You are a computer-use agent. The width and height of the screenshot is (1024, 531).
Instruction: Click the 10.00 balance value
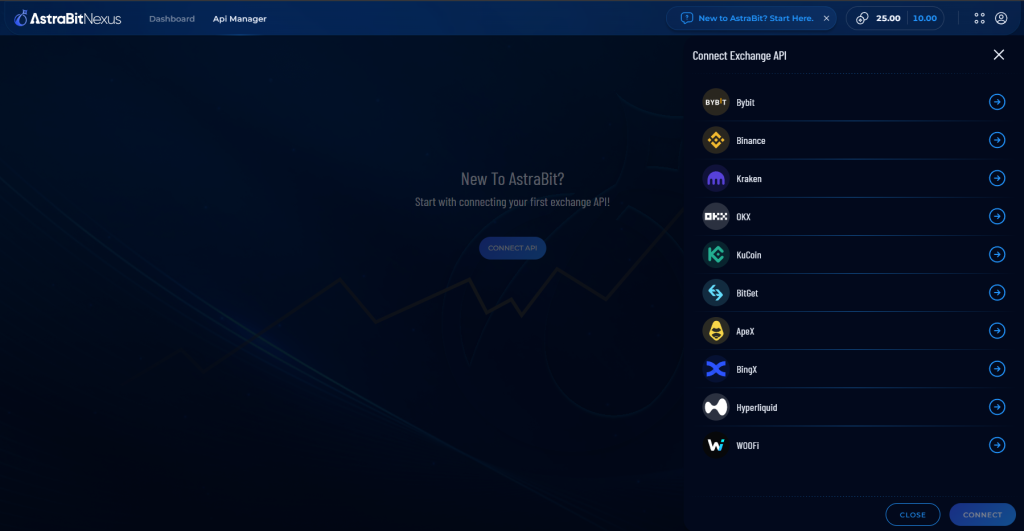(924, 18)
